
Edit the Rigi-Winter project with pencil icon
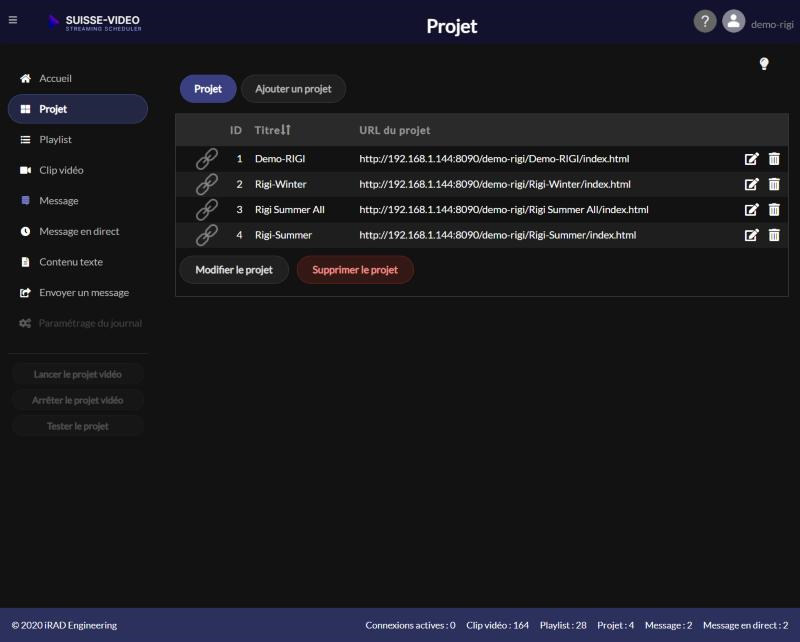(x=752, y=184)
